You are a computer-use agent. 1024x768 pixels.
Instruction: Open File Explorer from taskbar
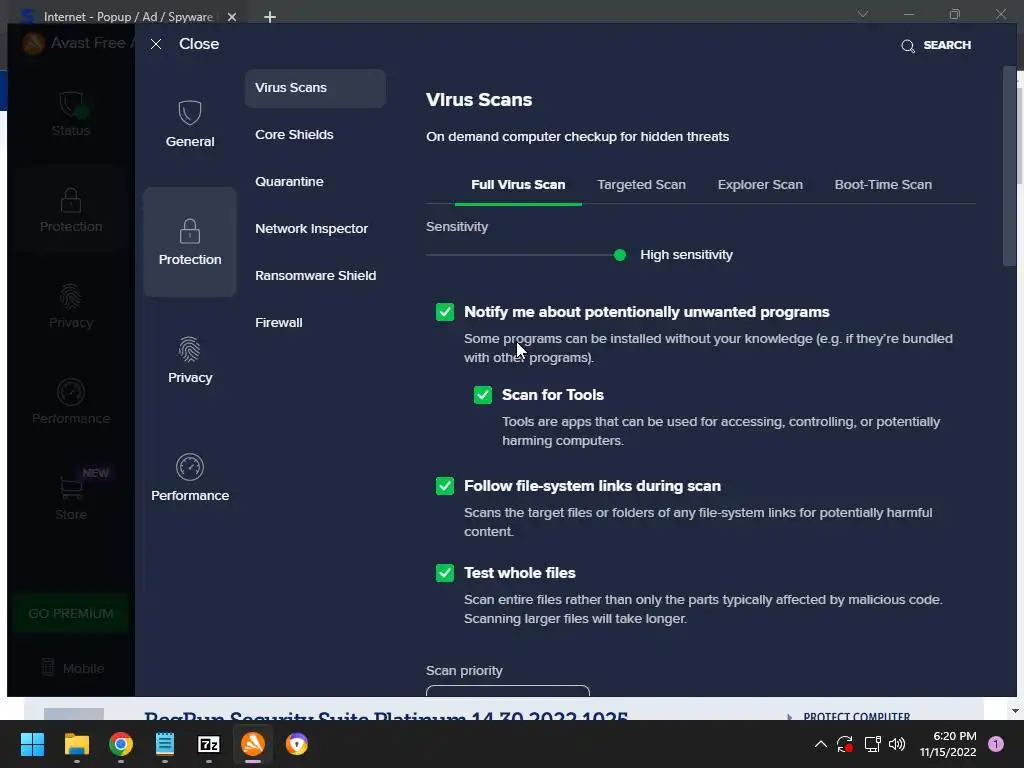click(76, 744)
